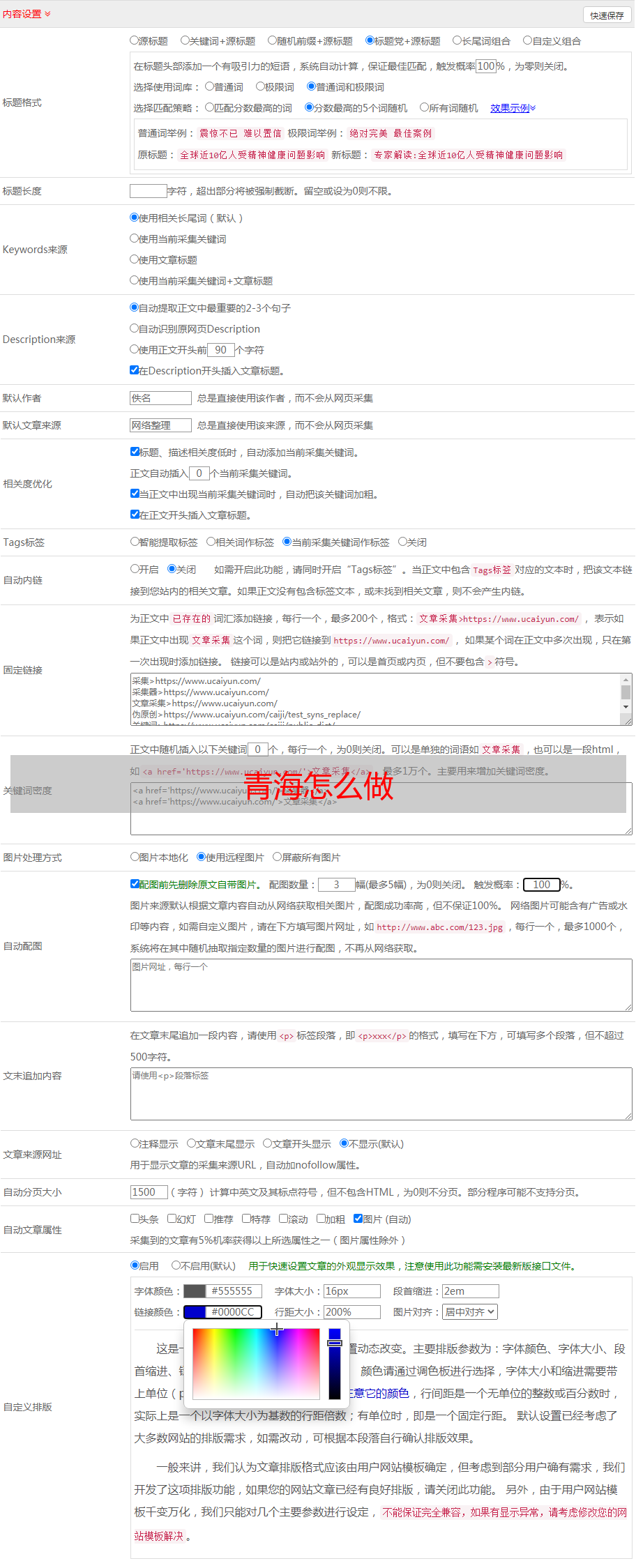Click the vertical hue slider in color picker
This screenshot has height=1568, width=636.
335,1363
